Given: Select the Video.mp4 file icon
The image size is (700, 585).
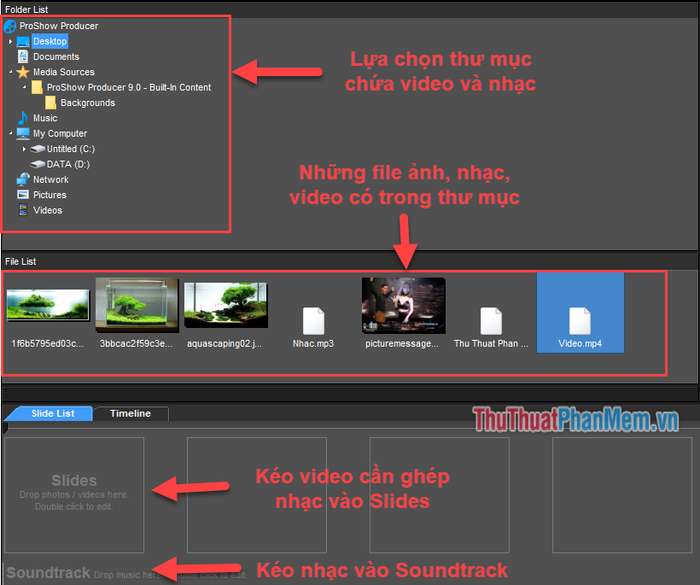Looking at the screenshot, I should point(580,321).
